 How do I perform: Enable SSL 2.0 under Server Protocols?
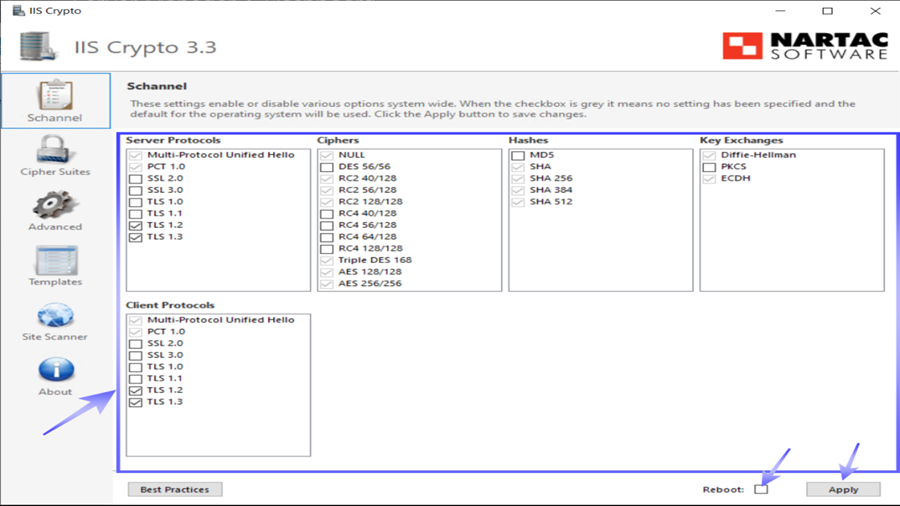click(135, 178)
